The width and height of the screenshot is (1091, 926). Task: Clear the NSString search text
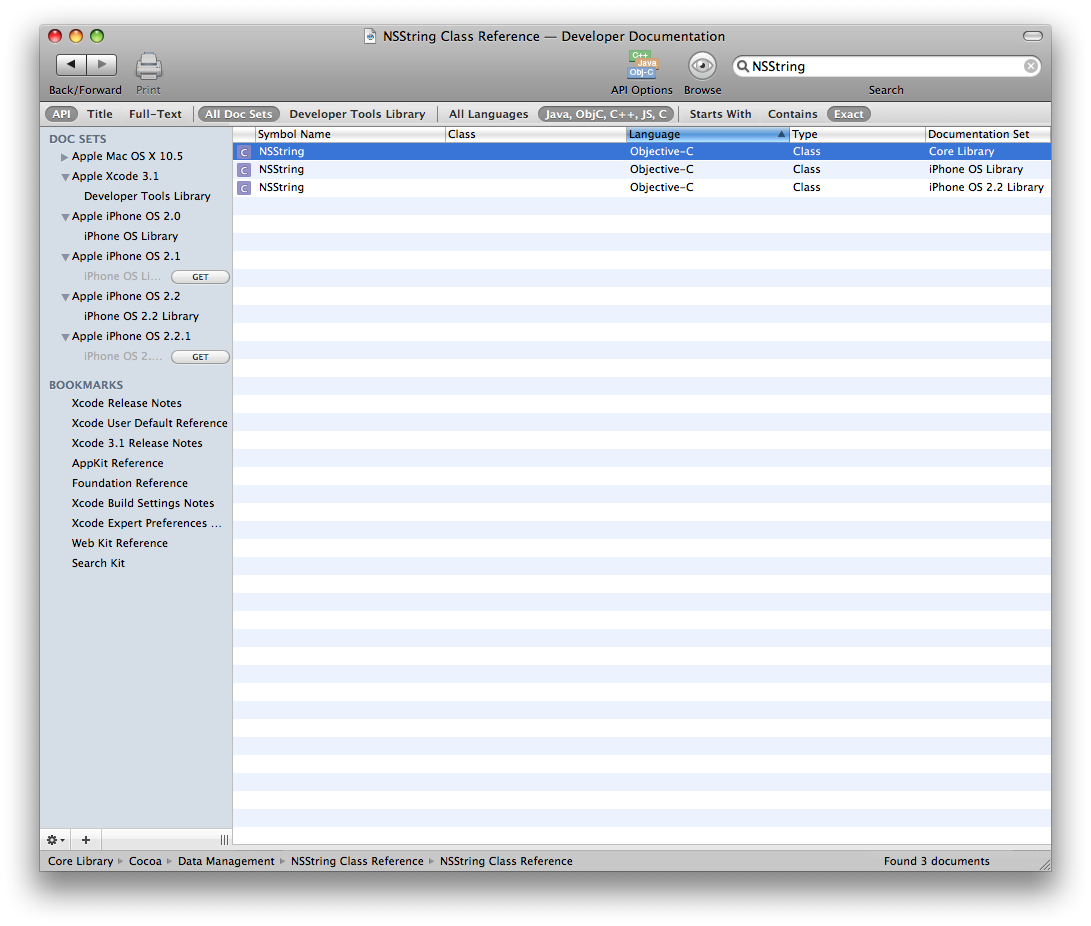(x=1030, y=66)
